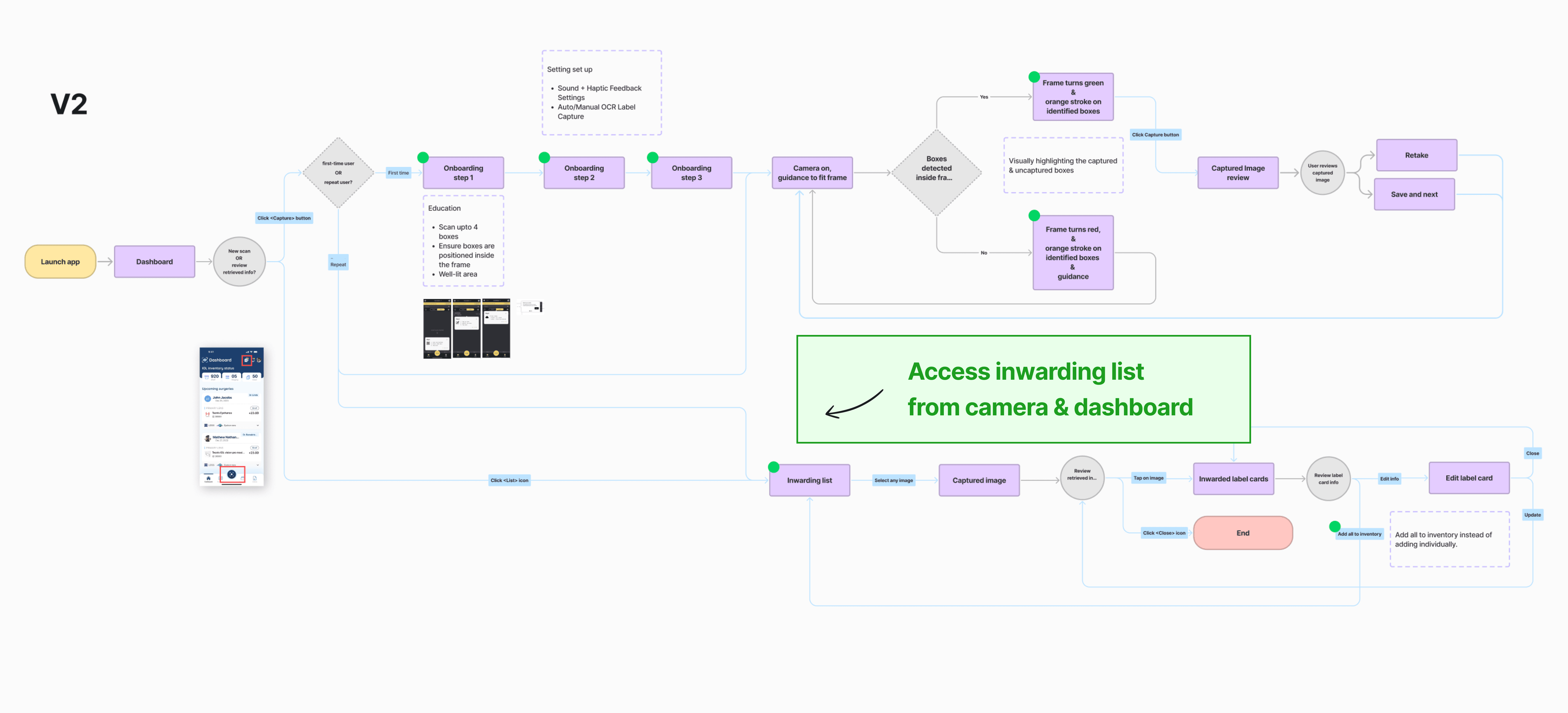Screen dimensions: 1568x713
Task: Click the document icon in the mockup's bottom bar
Action: click(x=254, y=478)
